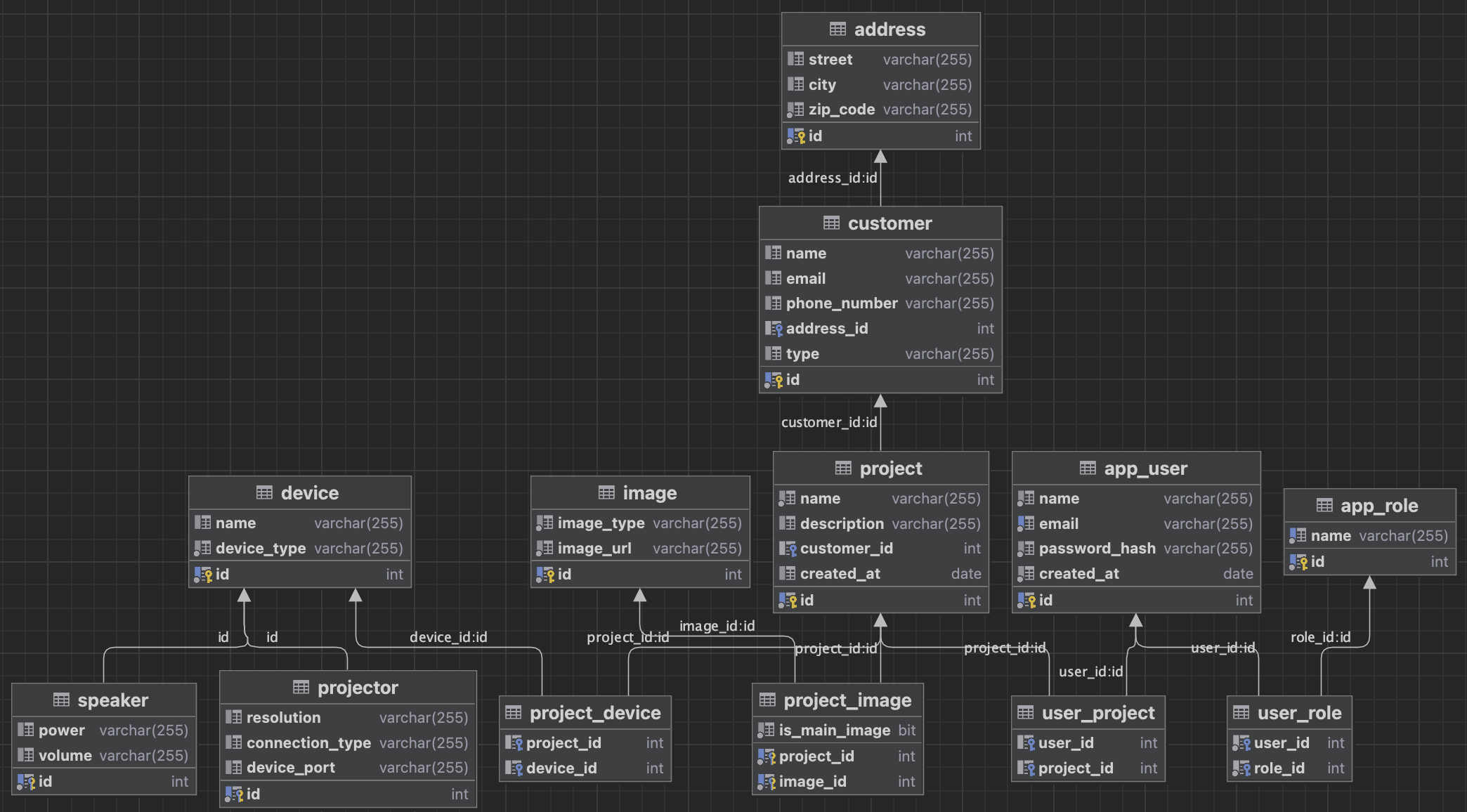Viewport: 1467px width, 812px height.
Task: Click primary key icon beside customer id
Action: click(774, 380)
